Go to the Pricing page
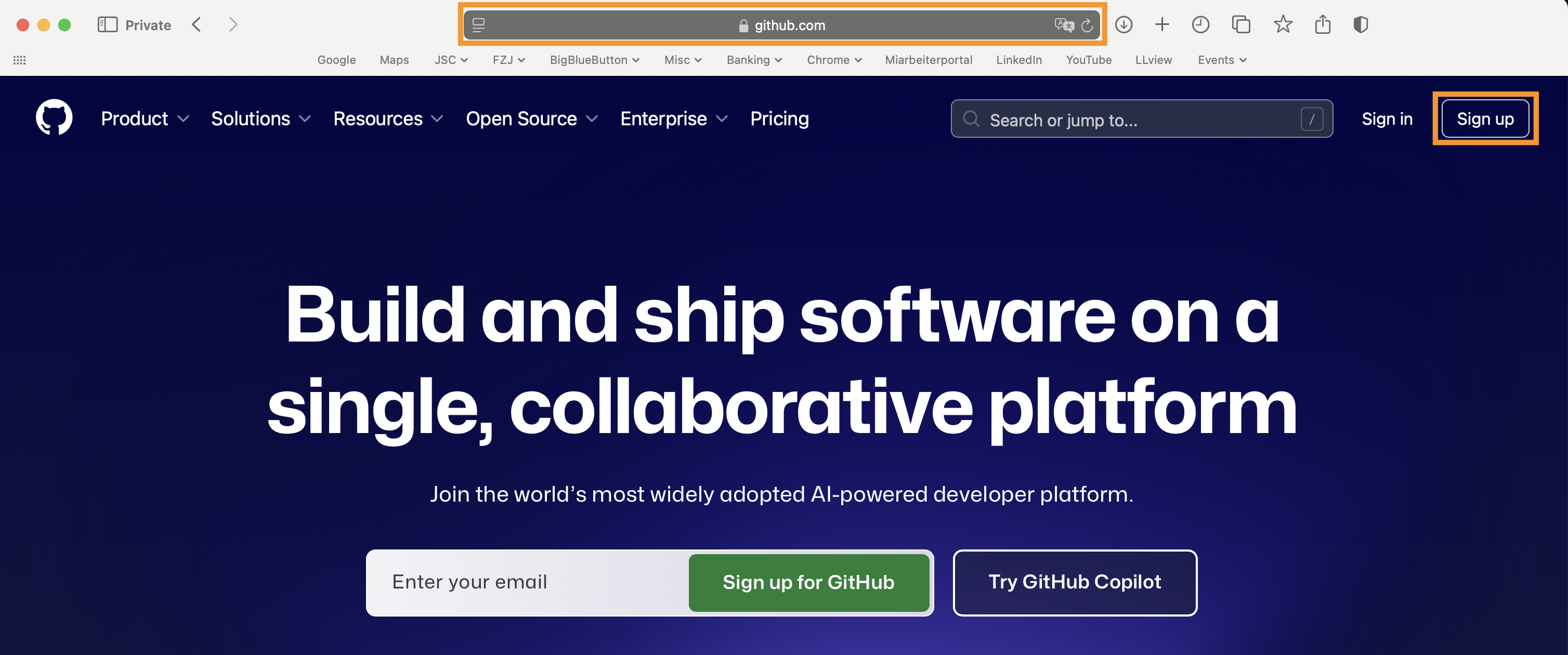The width and height of the screenshot is (1568, 655). coord(779,119)
